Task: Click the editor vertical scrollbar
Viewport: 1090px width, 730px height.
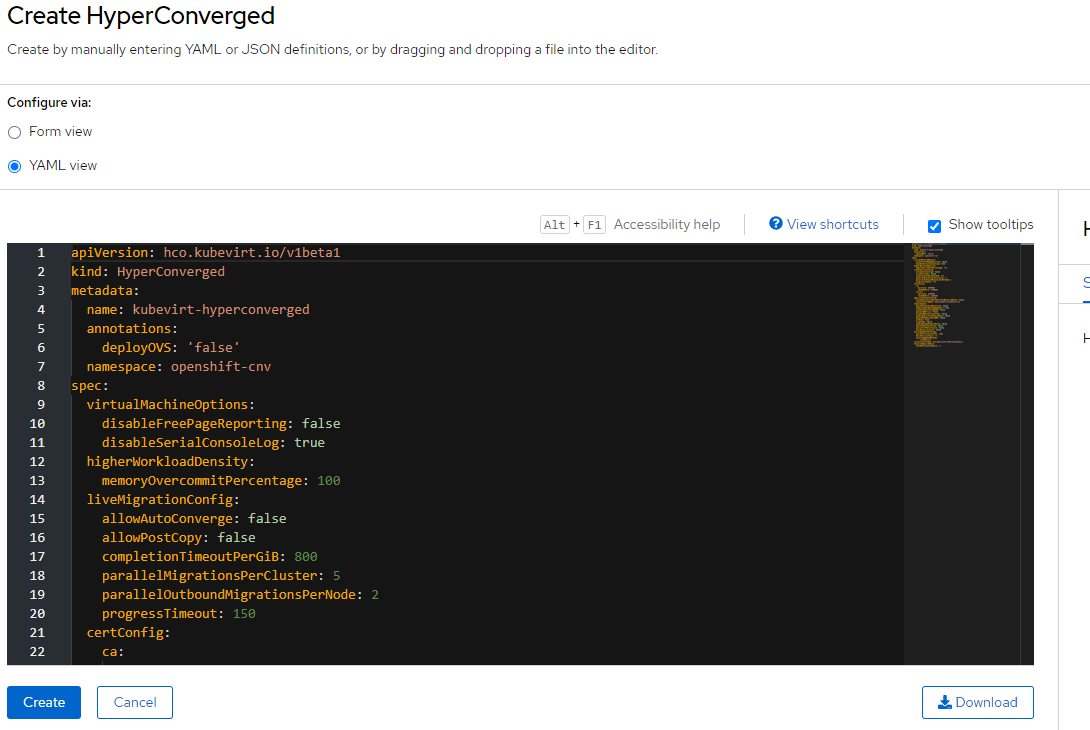Action: [x=1027, y=454]
